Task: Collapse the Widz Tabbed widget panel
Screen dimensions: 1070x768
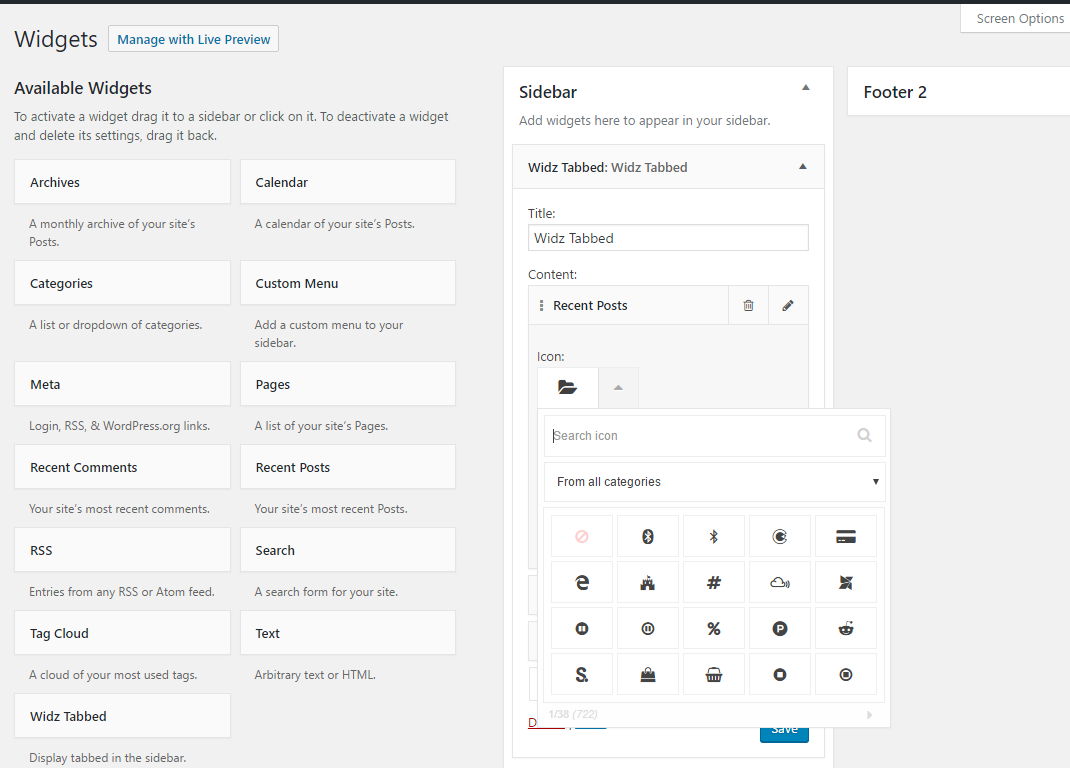Action: pyautogui.click(x=802, y=167)
